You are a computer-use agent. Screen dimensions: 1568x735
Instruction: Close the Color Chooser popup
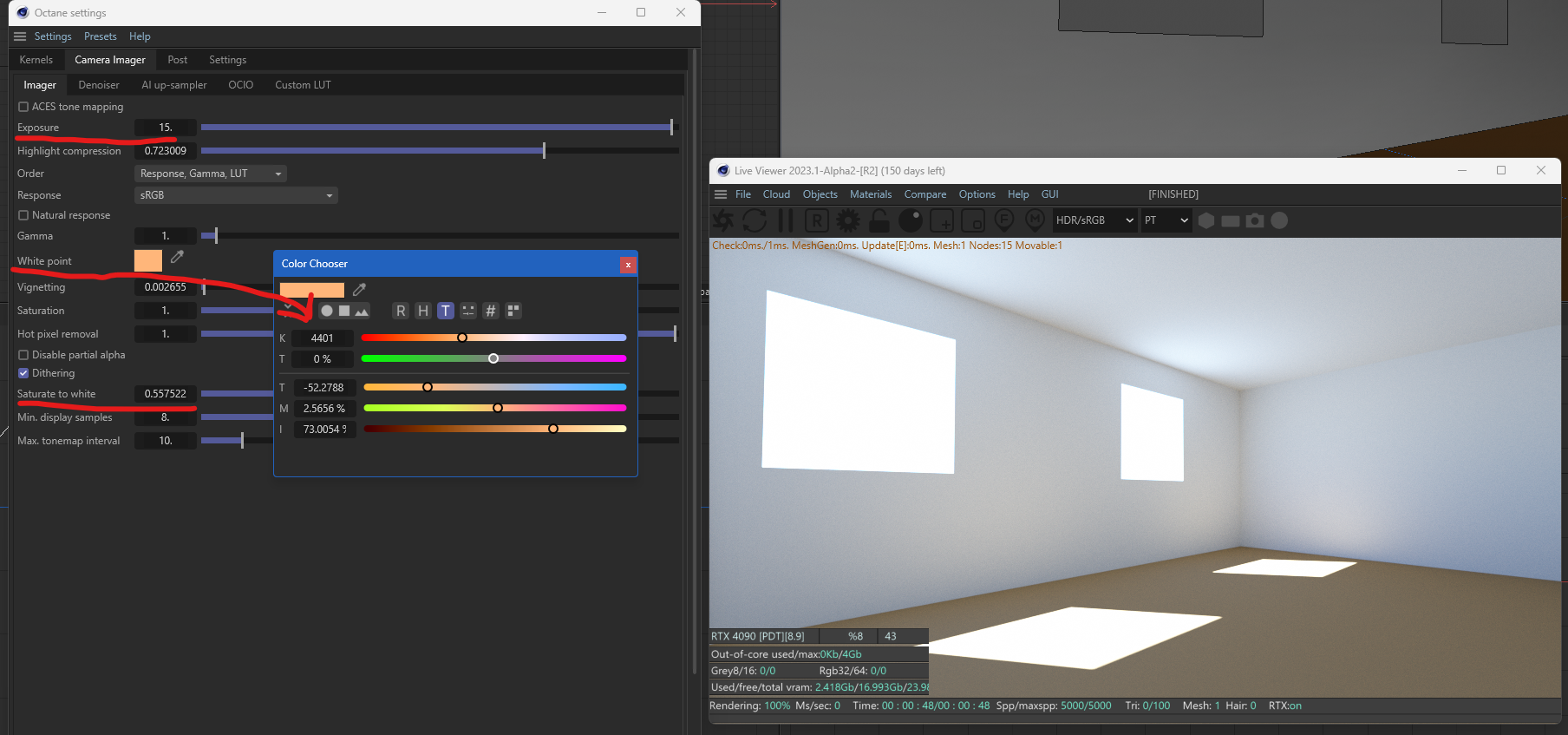click(628, 265)
